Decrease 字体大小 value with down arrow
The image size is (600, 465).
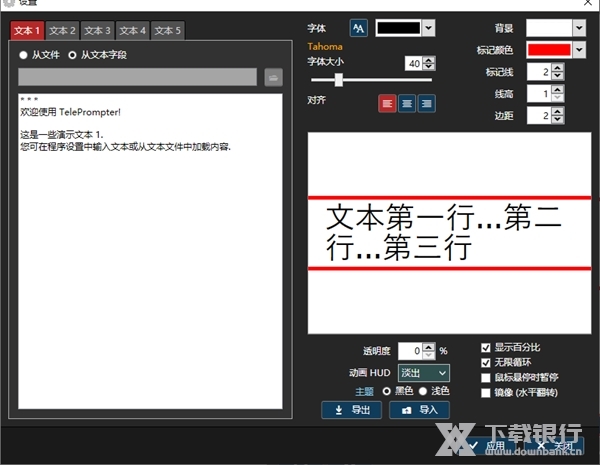429,67
